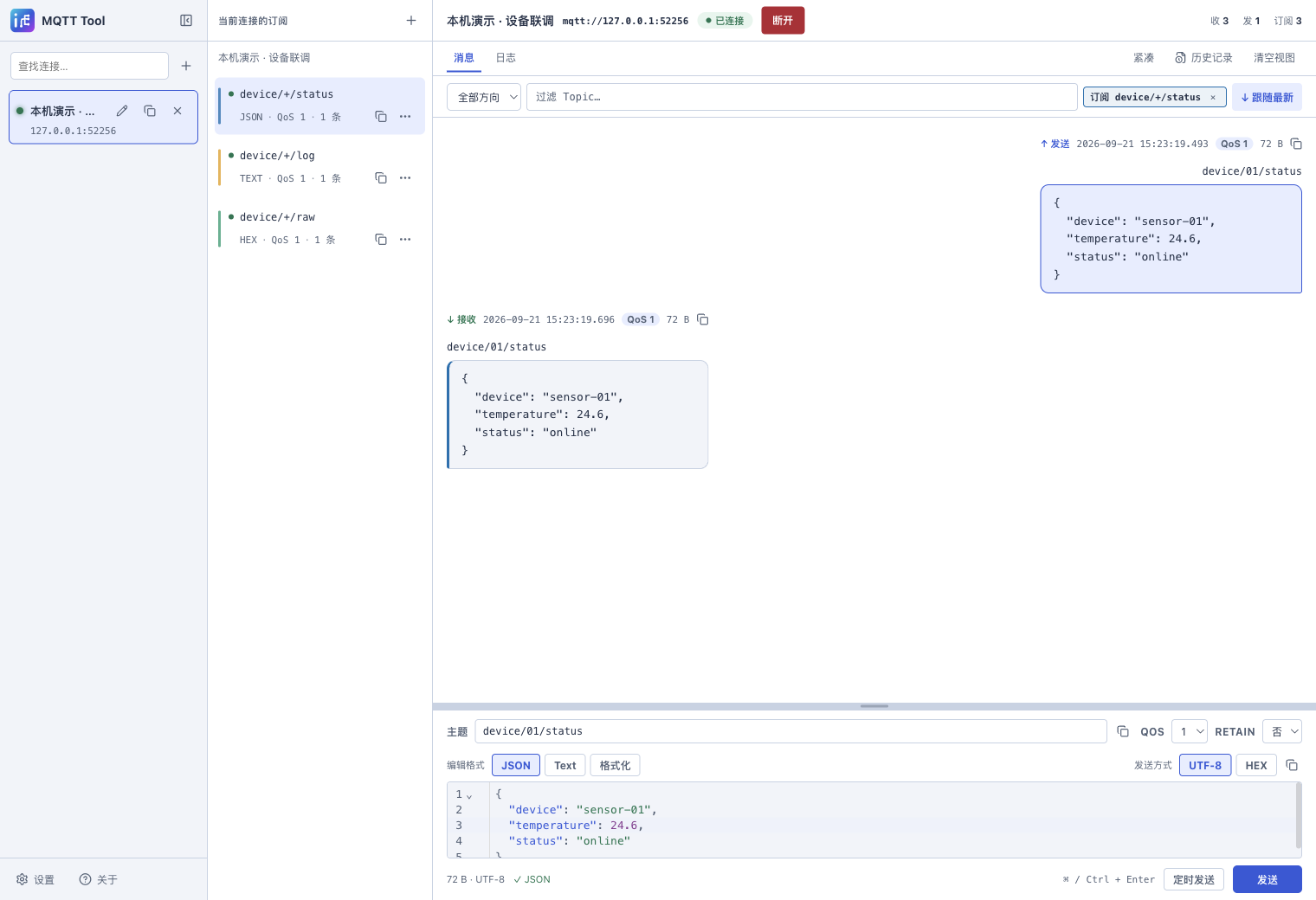Open more options for device/+/log subscription

point(405,177)
